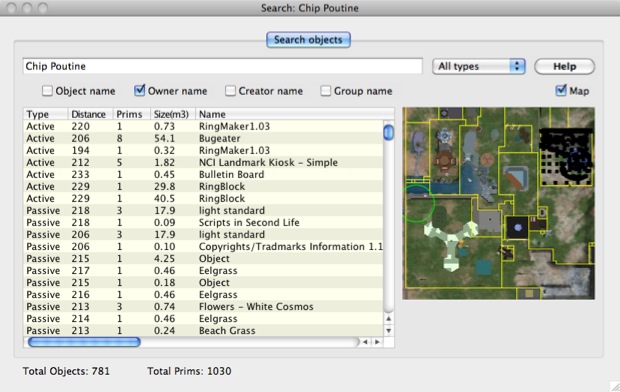This screenshot has width=620, height=392.
Task: Select the light standard row at distance 218
Action: [x=203, y=210]
